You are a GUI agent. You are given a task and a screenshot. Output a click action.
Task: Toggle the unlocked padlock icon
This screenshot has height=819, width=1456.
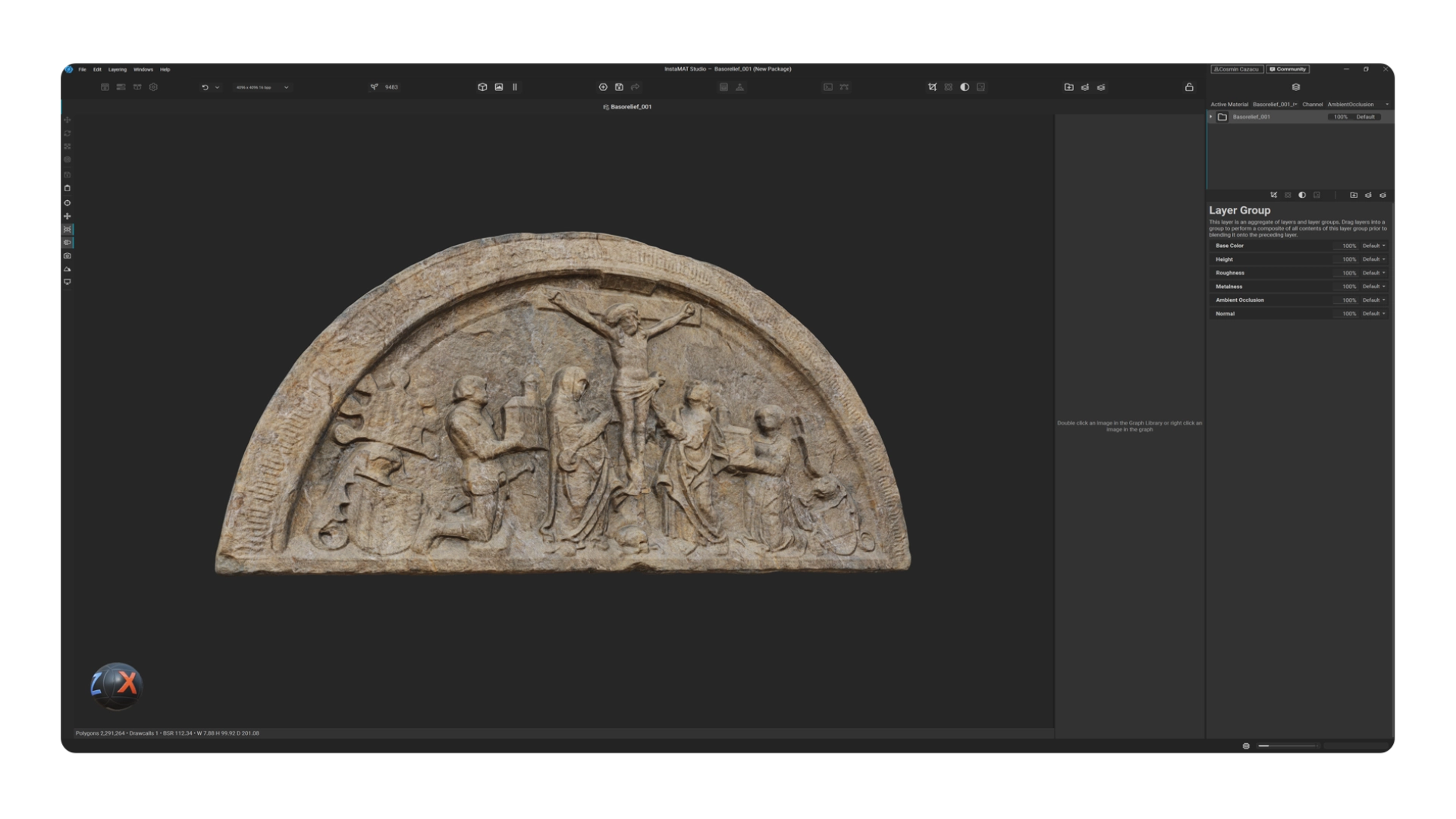(x=1189, y=87)
